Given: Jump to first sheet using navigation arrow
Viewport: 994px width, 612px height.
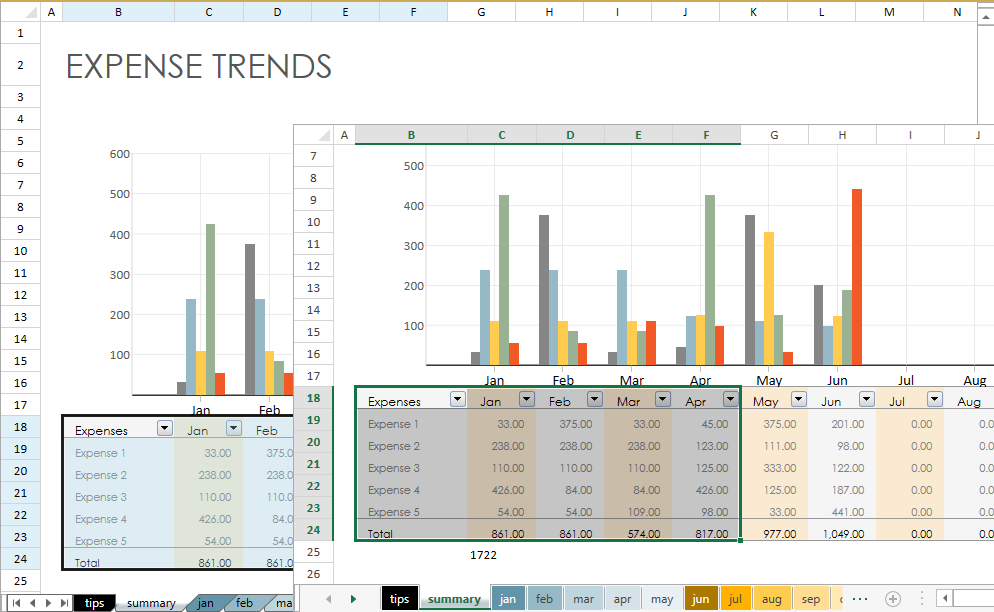Looking at the screenshot, I should [15, 603].
